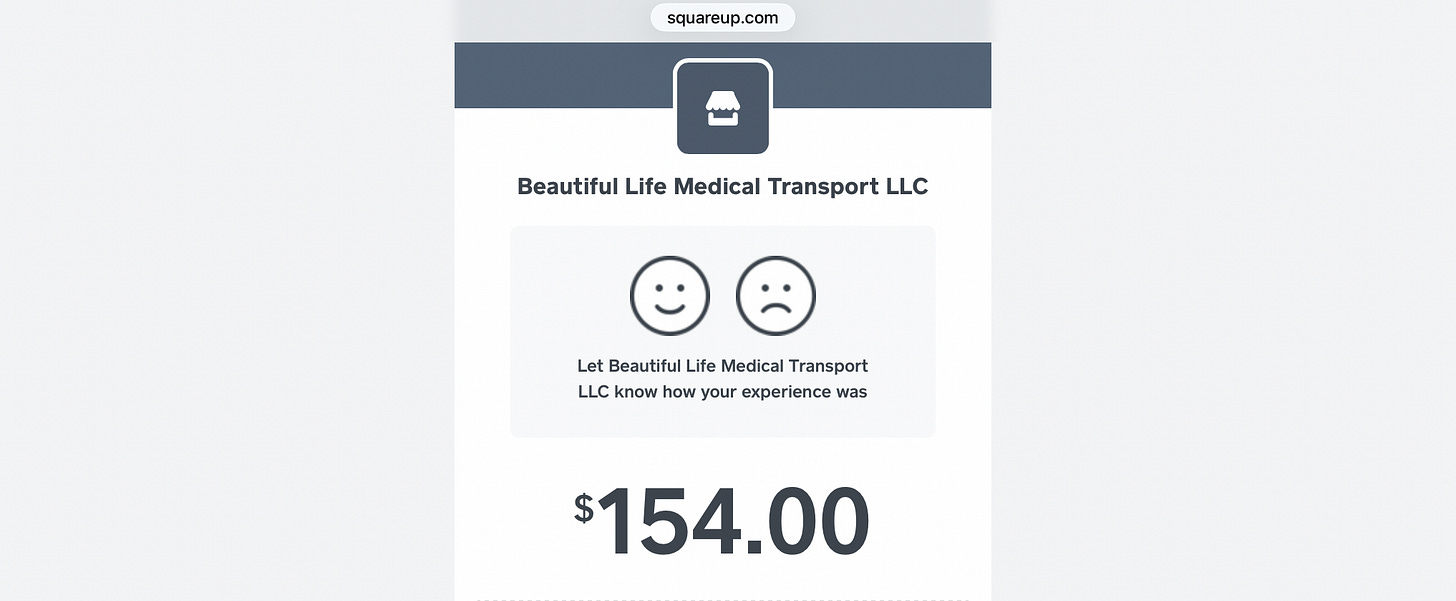Image resolution: width=1456 pixels, height=601 pixels.
Task: Tap the happy face's smile
Action: click(x=669, y=309)
